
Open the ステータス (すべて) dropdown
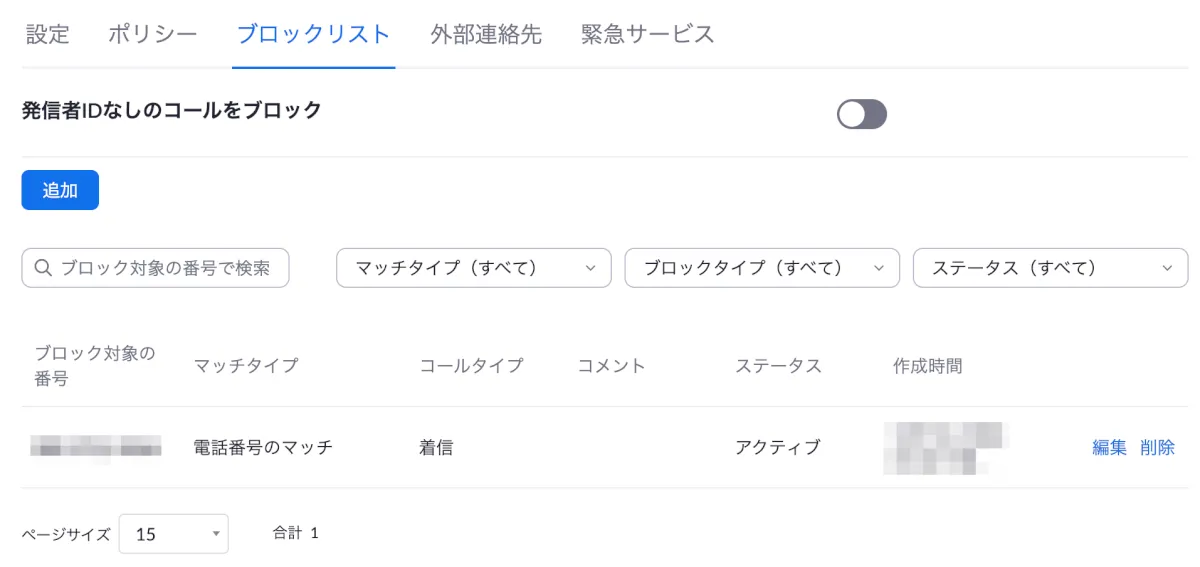tap(1050, 268)
